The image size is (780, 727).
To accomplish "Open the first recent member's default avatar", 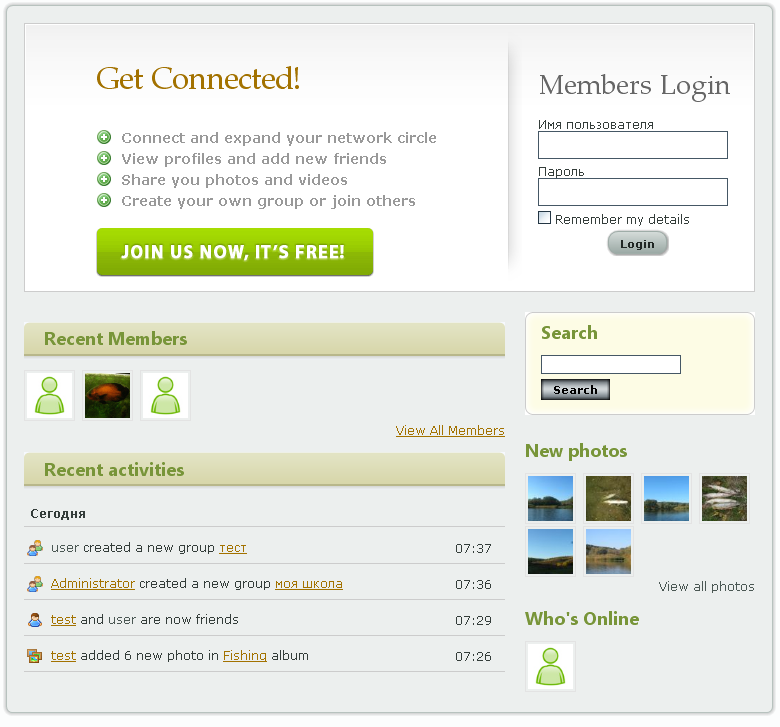I will (x=49, y=396).
